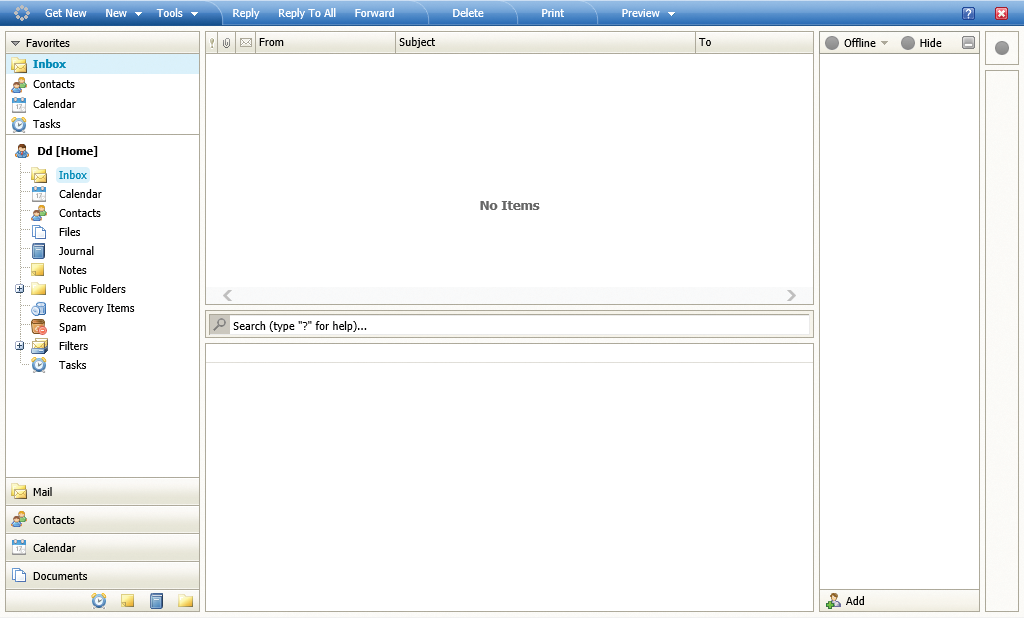Click the help question mark icon

click(x=966, y=13)
